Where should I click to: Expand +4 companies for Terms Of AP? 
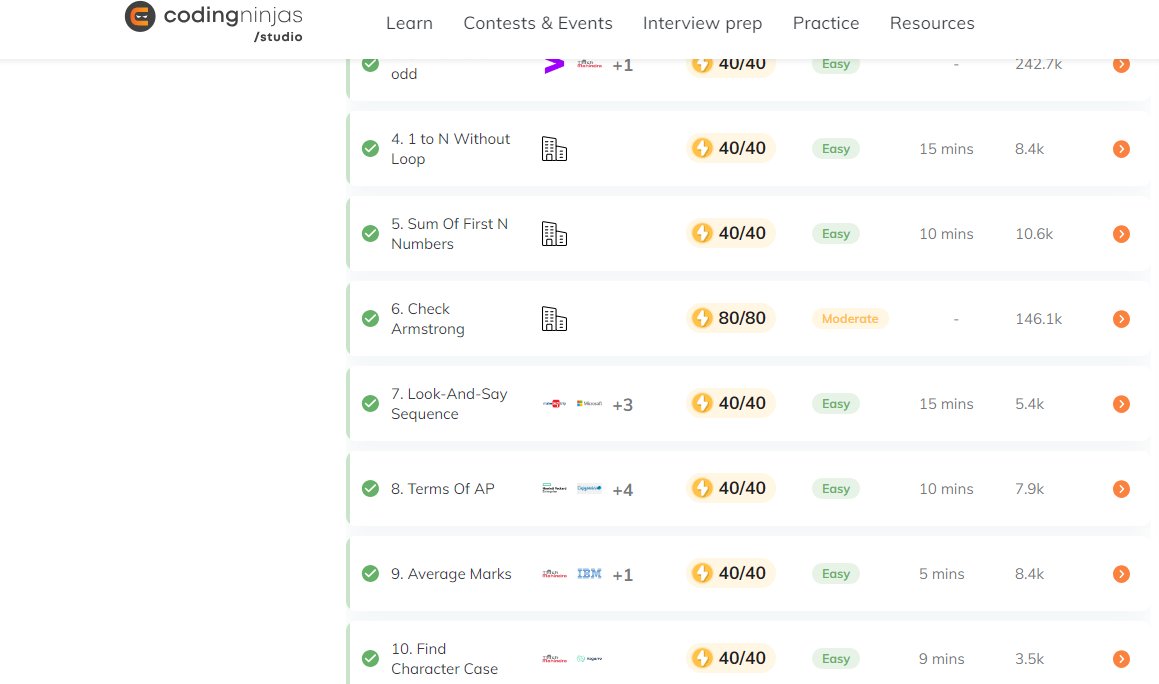point(622,490)
